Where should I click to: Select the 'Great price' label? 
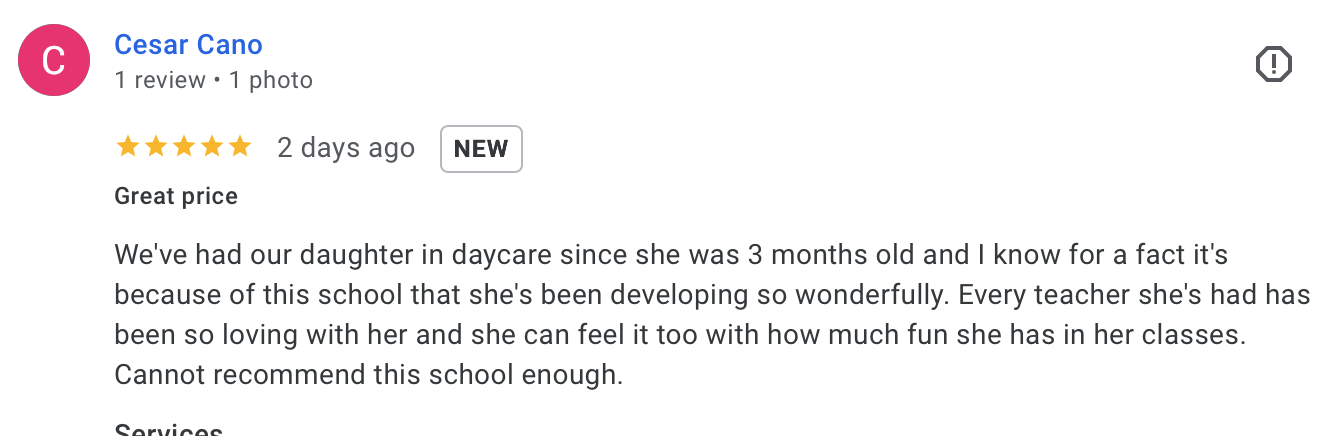176,196
